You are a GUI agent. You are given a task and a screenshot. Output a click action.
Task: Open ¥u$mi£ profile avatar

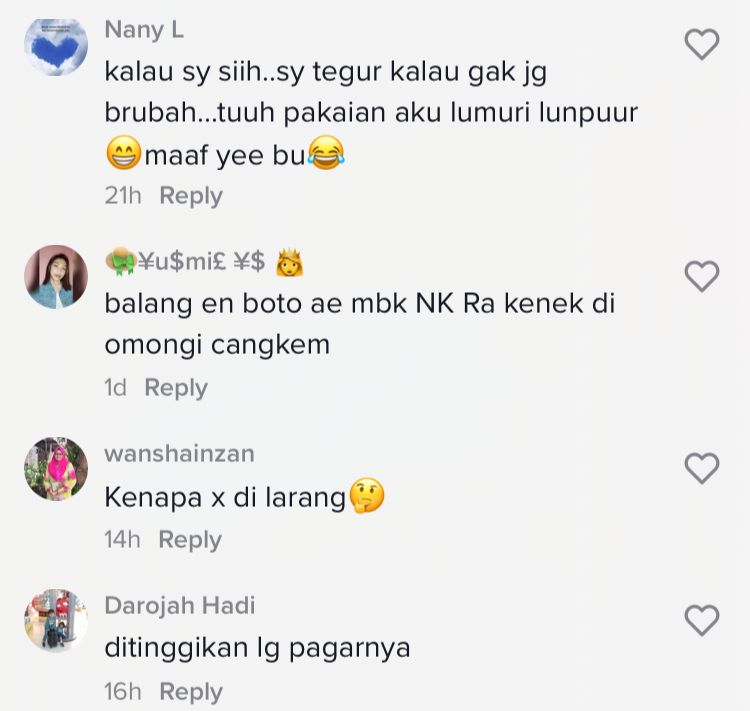56,277
